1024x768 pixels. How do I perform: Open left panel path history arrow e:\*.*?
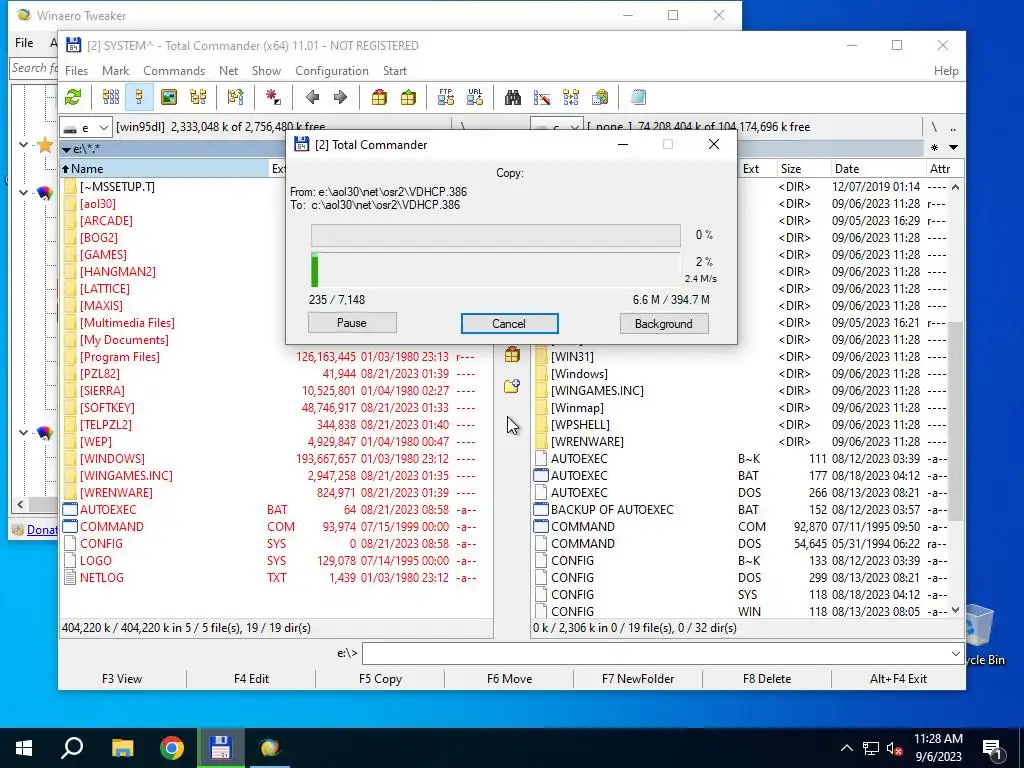click(66, 150)
